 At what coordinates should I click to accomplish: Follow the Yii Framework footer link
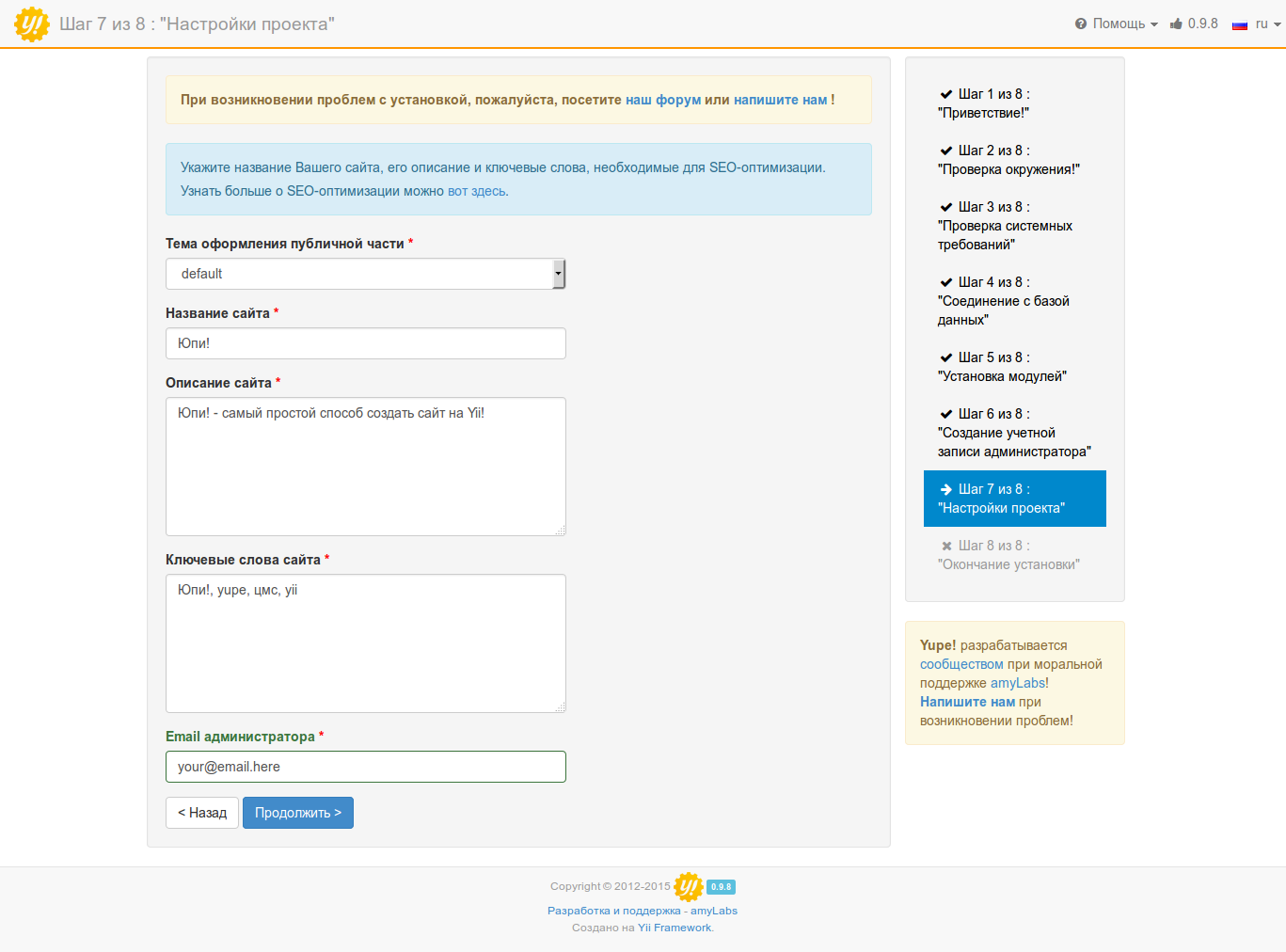(675, 928)
